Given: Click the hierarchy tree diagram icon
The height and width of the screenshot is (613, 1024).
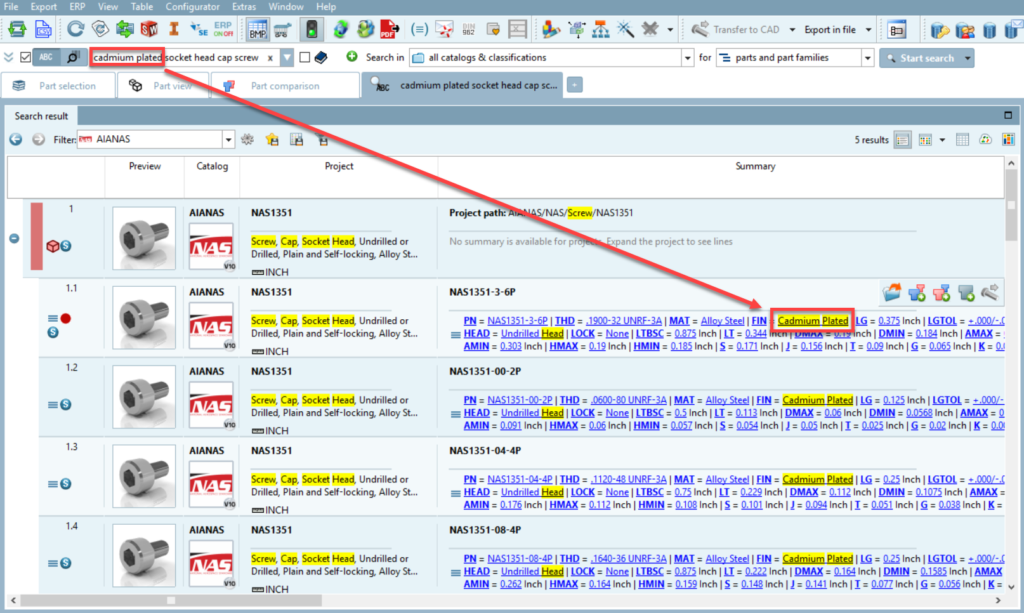Looking at the screenshot, I should point(600,29).
